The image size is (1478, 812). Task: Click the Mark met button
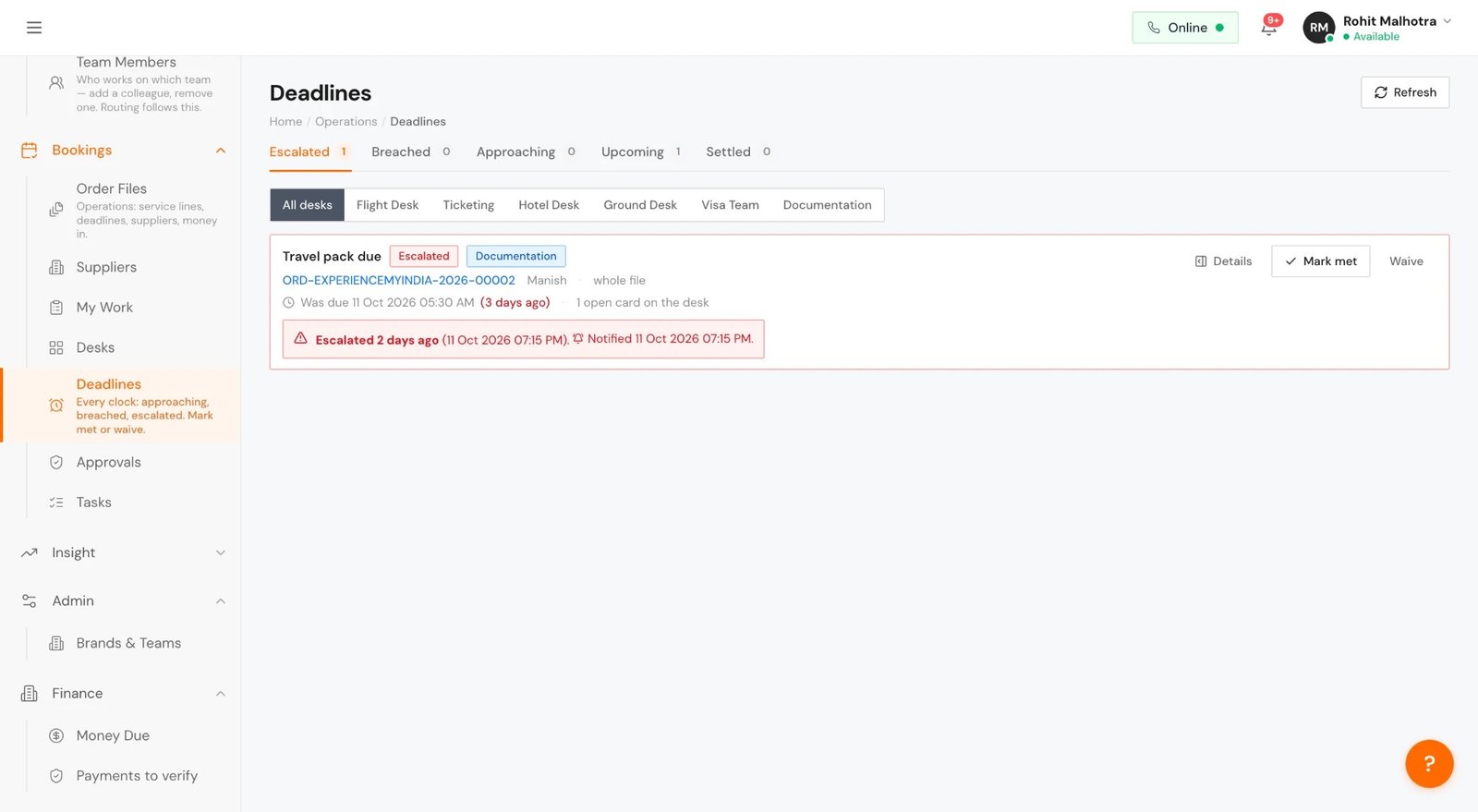pyautogui.click(x=1320, y=261)
